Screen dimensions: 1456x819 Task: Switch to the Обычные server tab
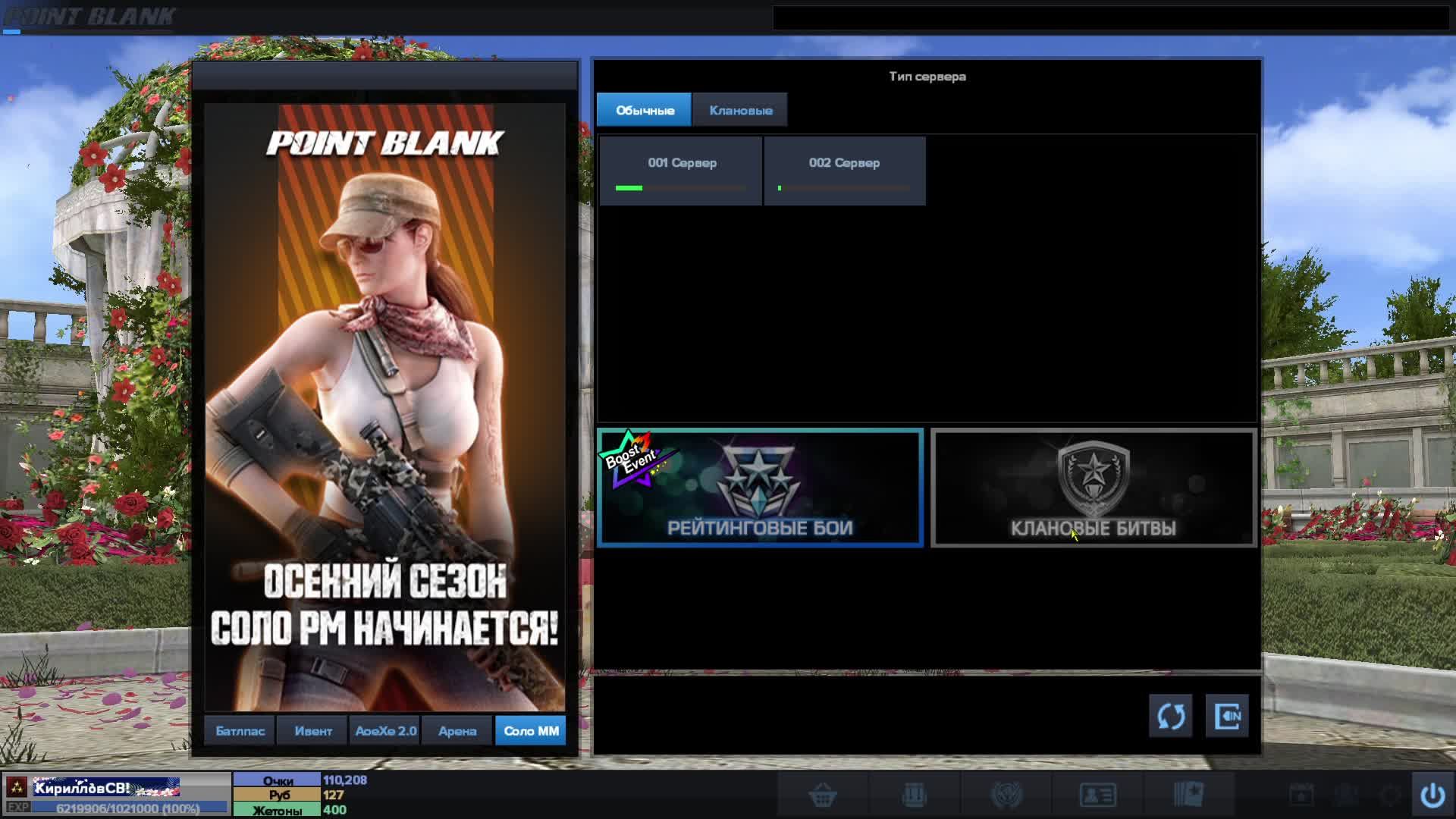[644, 110]
